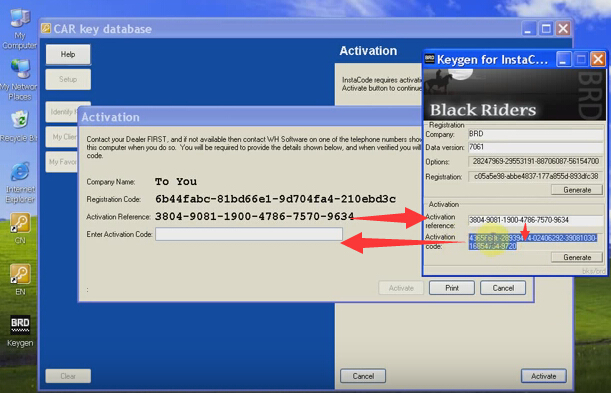Image resolution: width=611 pixels, height=393 pixels.
Task: Click Cancel at bottom of CAR key database
Action: [363, 376]
